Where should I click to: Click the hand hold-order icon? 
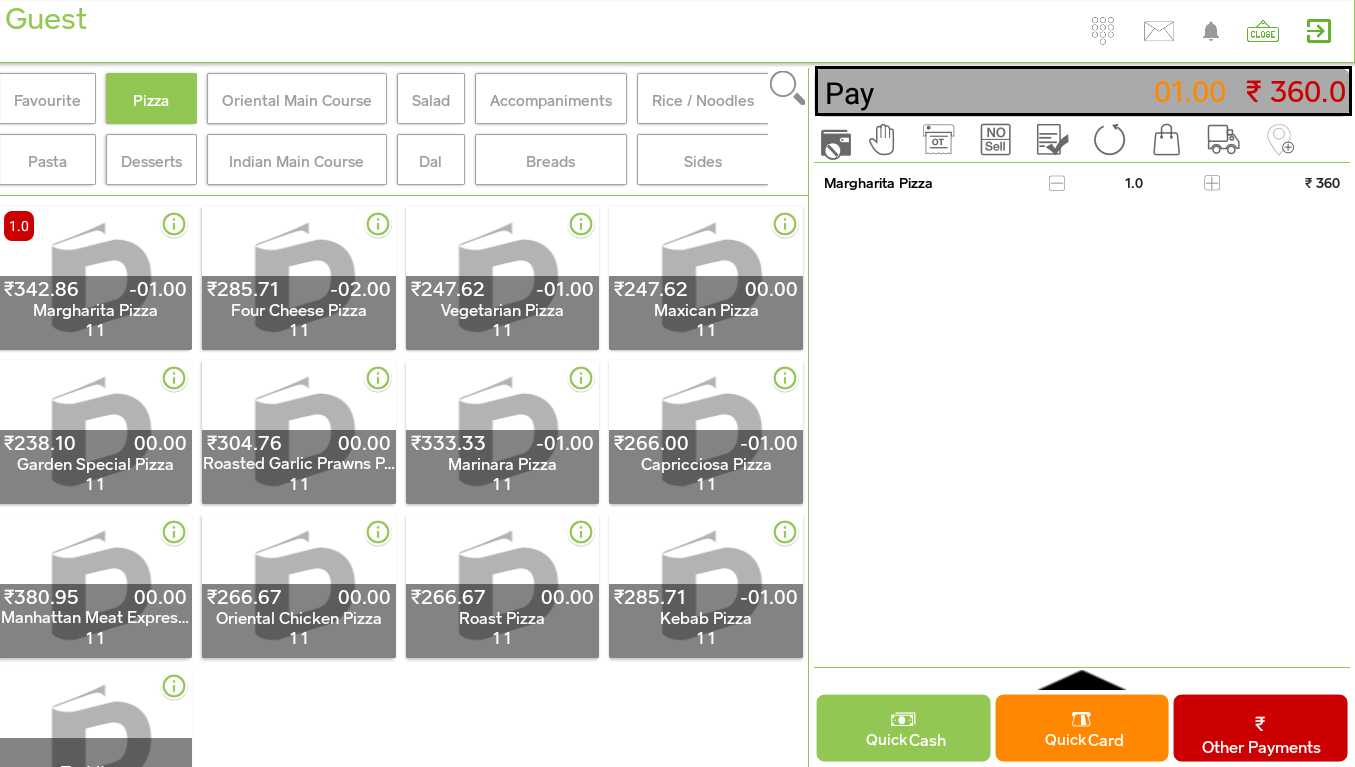pos(882,140)
